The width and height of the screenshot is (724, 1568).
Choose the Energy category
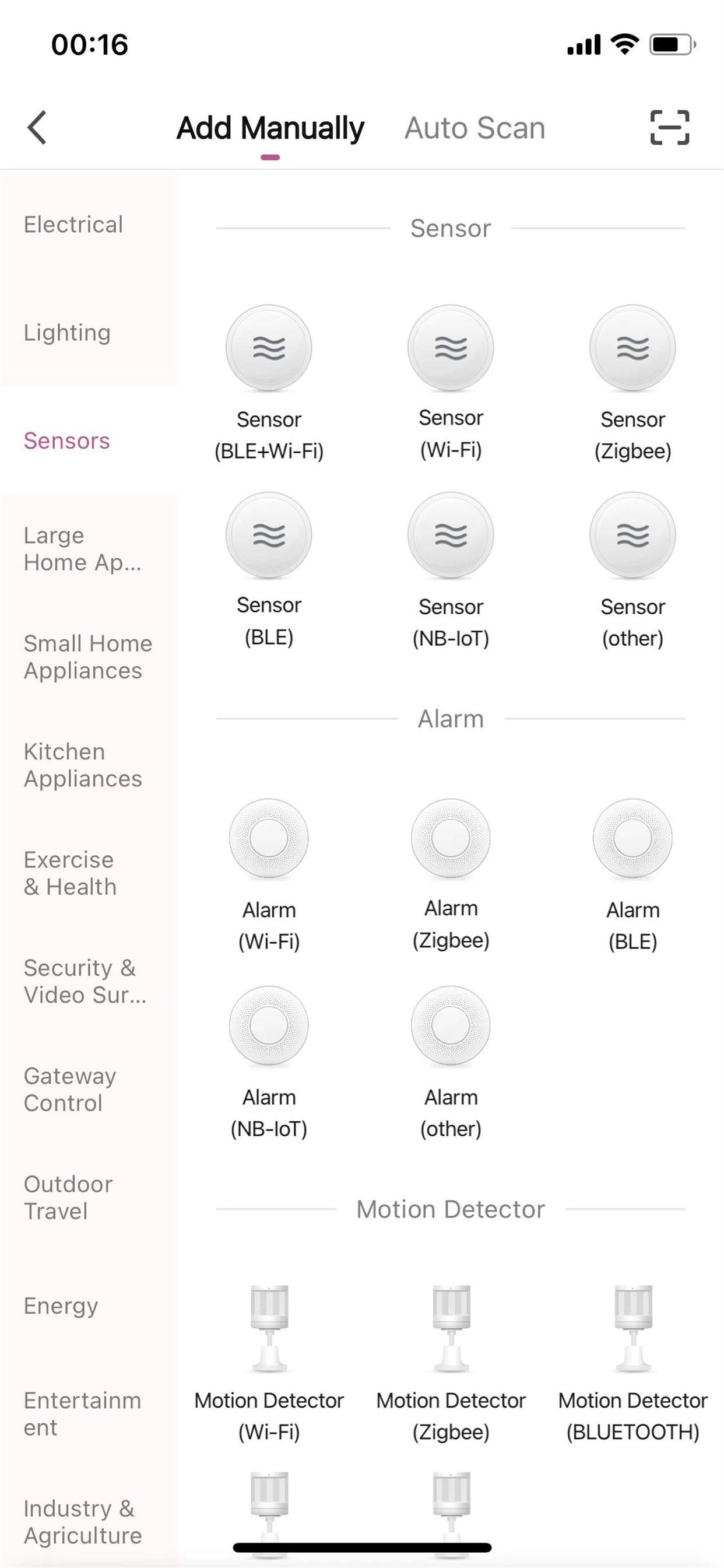point(61,1305)
